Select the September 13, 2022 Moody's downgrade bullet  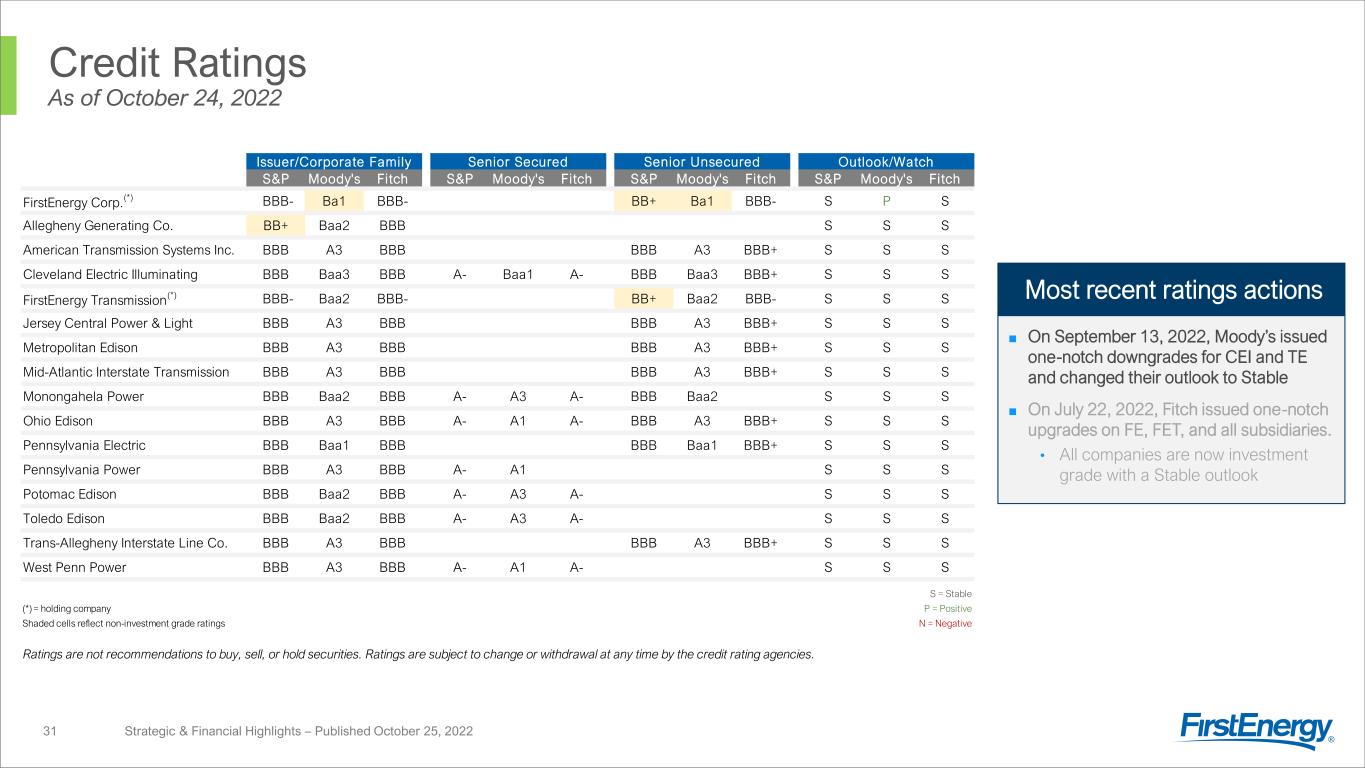pos(1177,357)
